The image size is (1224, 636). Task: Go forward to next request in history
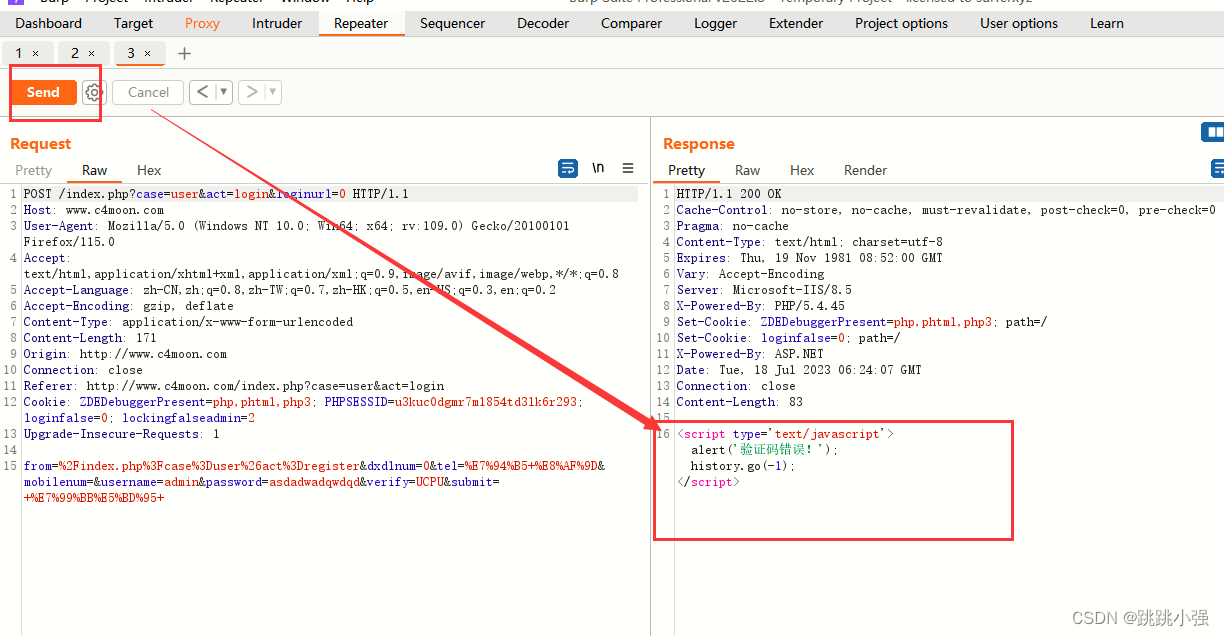point(252,92)
